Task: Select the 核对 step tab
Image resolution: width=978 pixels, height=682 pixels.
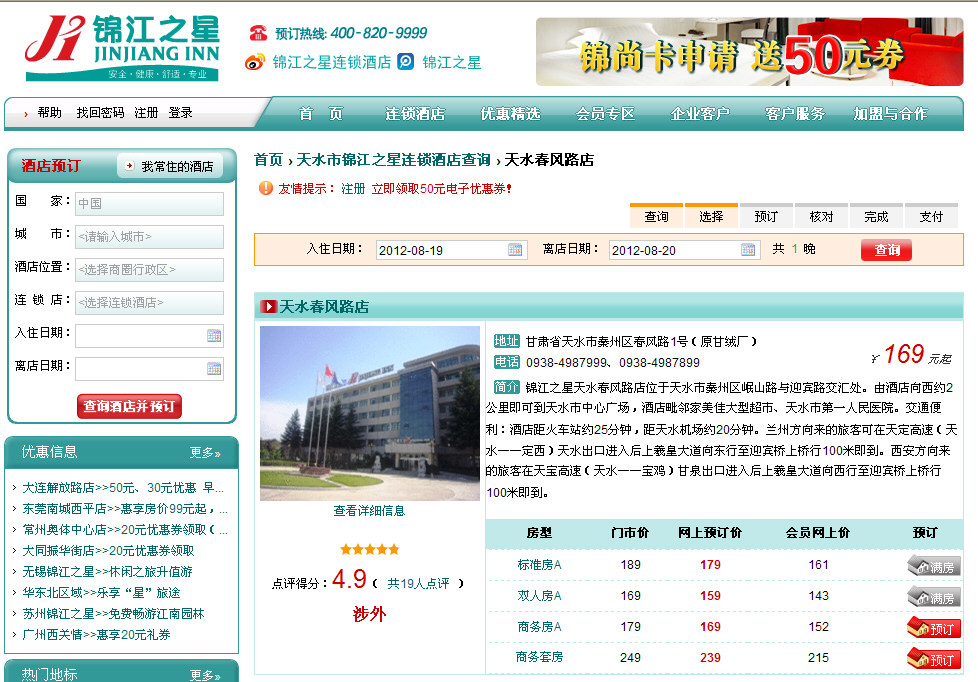Action: click(821, 216)
